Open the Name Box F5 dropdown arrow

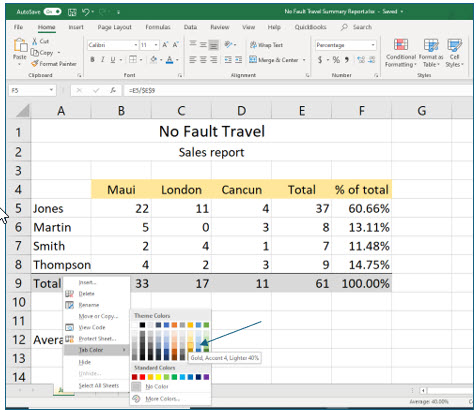(51, 90)
